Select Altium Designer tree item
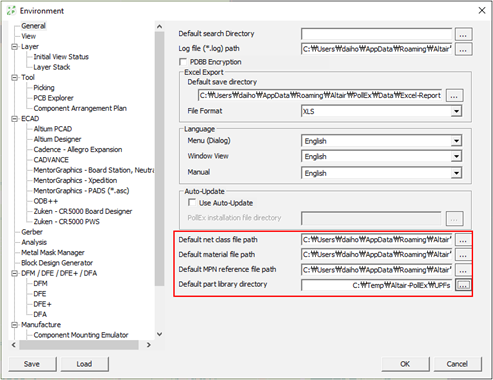Screen dimensions: 493x380 [57, 139]
